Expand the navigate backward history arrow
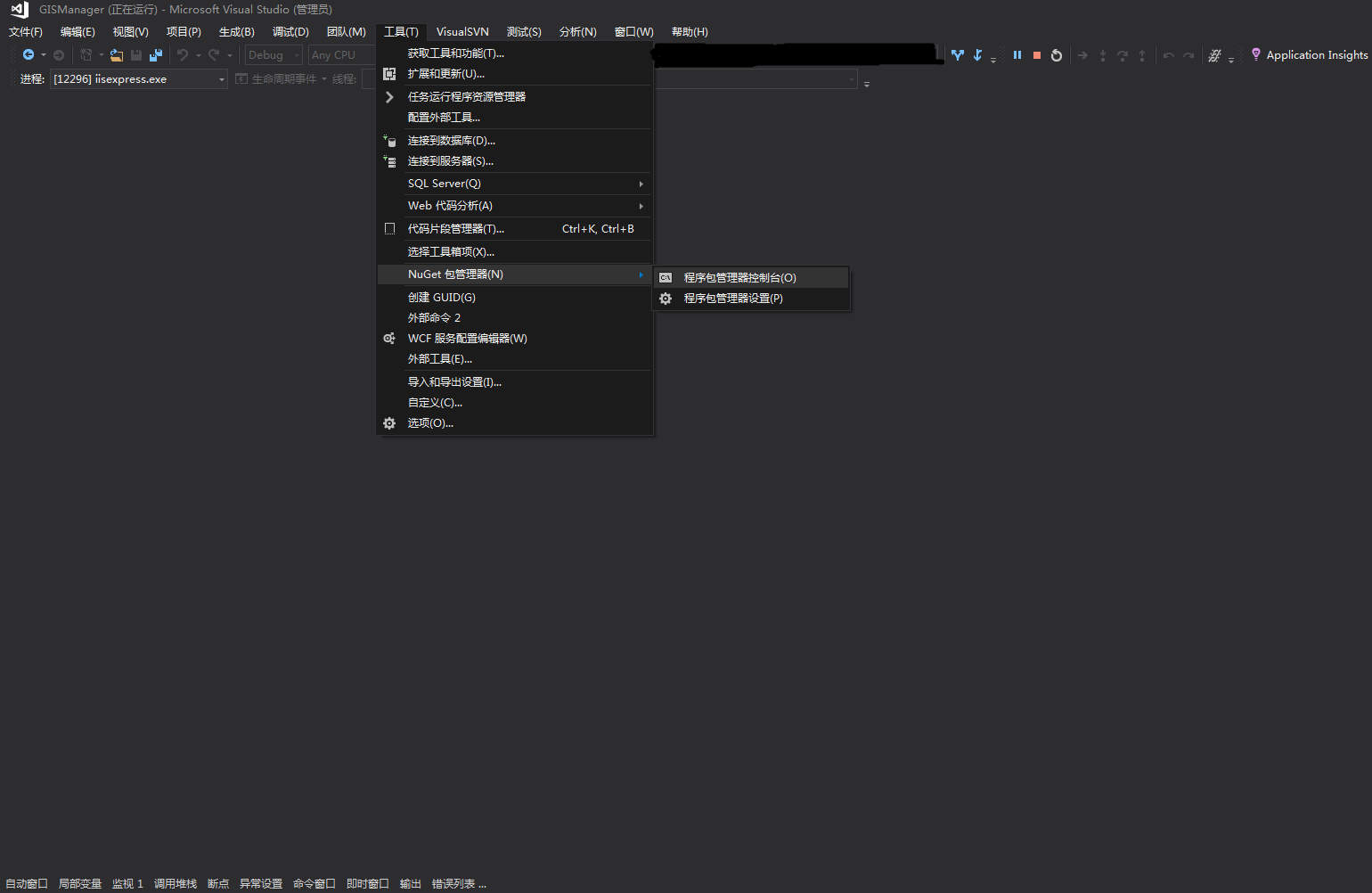Viewport: 1372px width, 893px height. point(43,55)
